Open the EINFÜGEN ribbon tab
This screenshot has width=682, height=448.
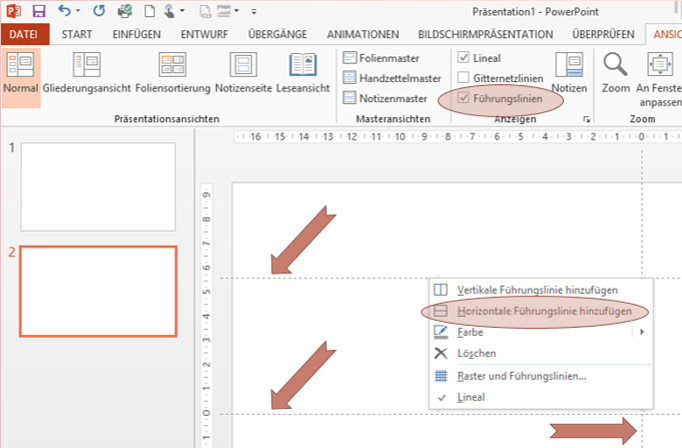138,34
